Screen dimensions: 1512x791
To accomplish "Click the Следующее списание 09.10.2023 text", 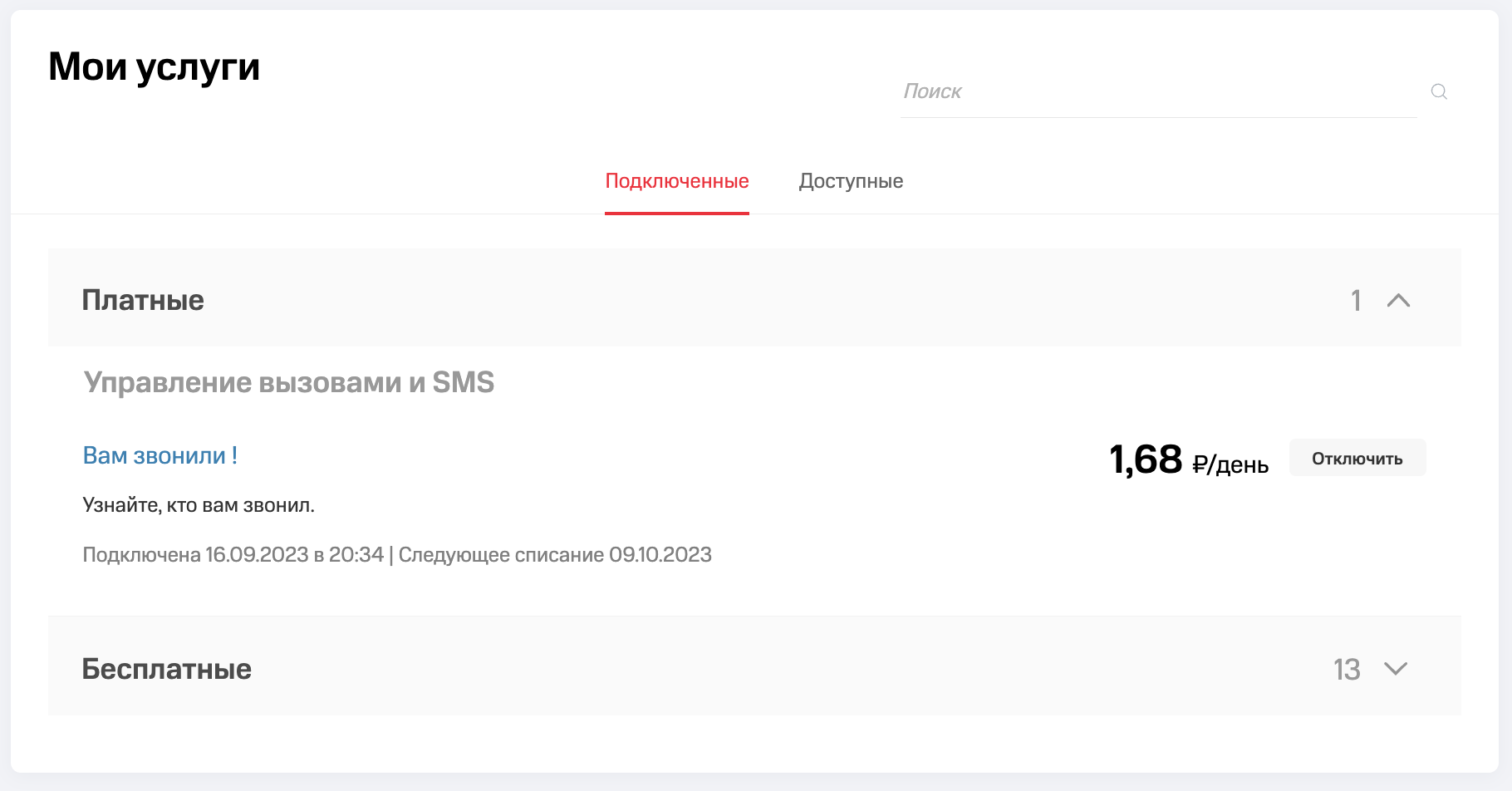I will click(555, 555).
